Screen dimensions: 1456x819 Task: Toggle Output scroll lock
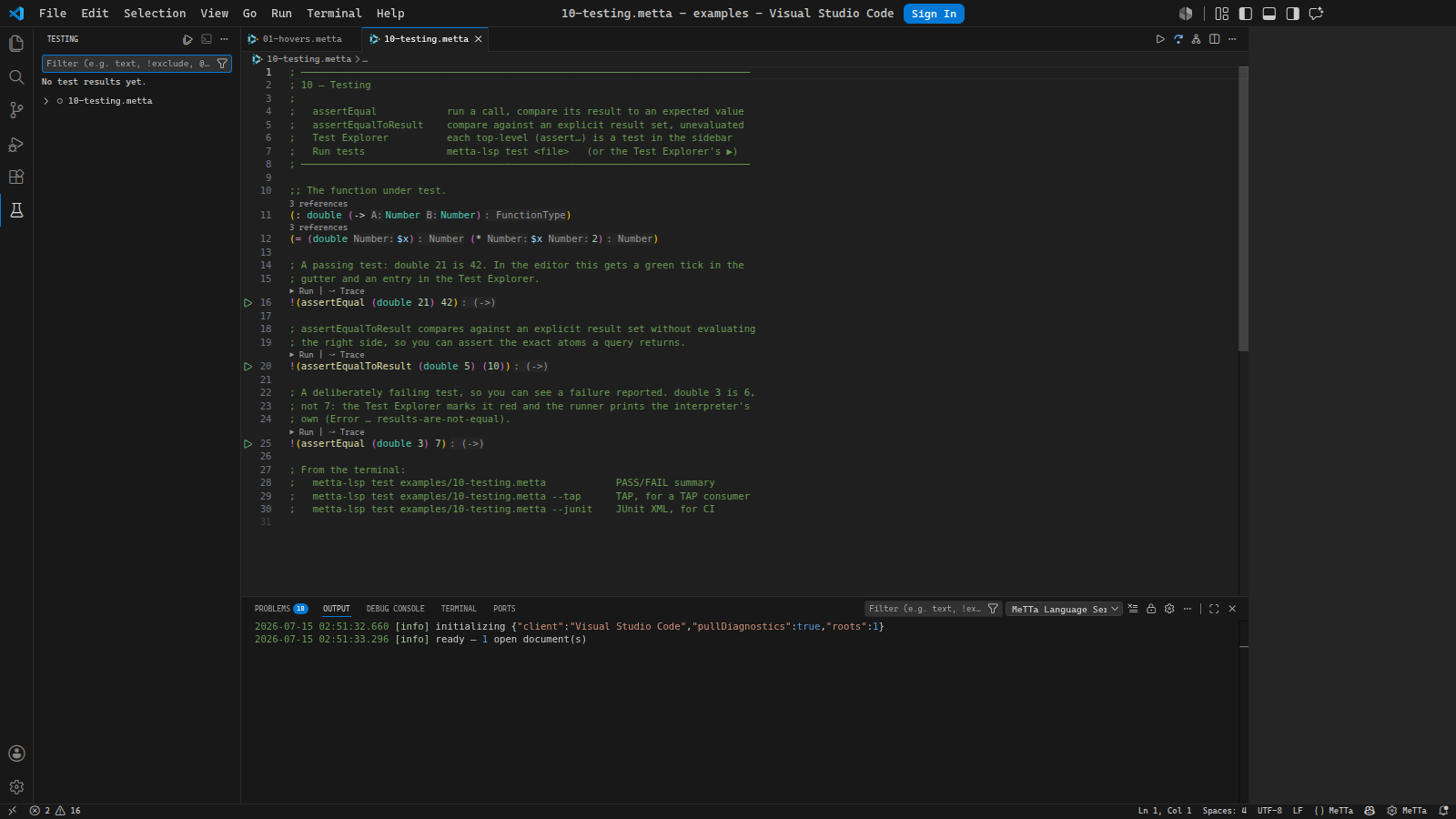click(x=1151, y=609)
